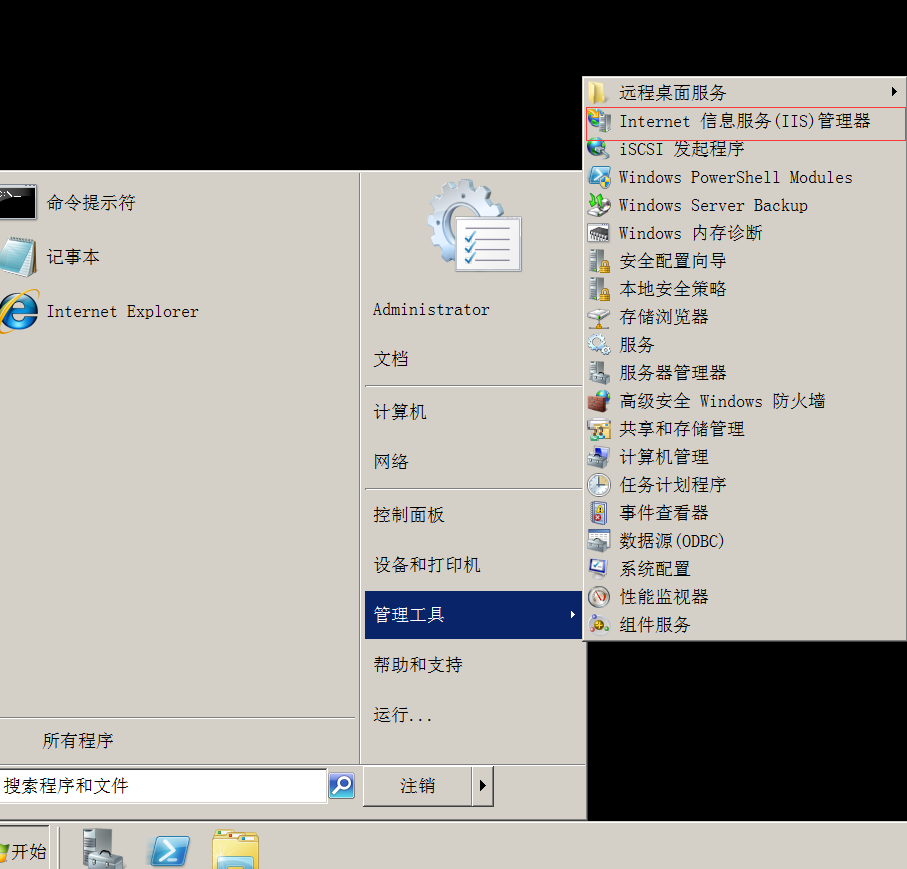Image resolution: width=907 pixels, height=869 pixels.
Task: Expand 管理工具 submenu arrow
Action: click(x=573, y=614)
